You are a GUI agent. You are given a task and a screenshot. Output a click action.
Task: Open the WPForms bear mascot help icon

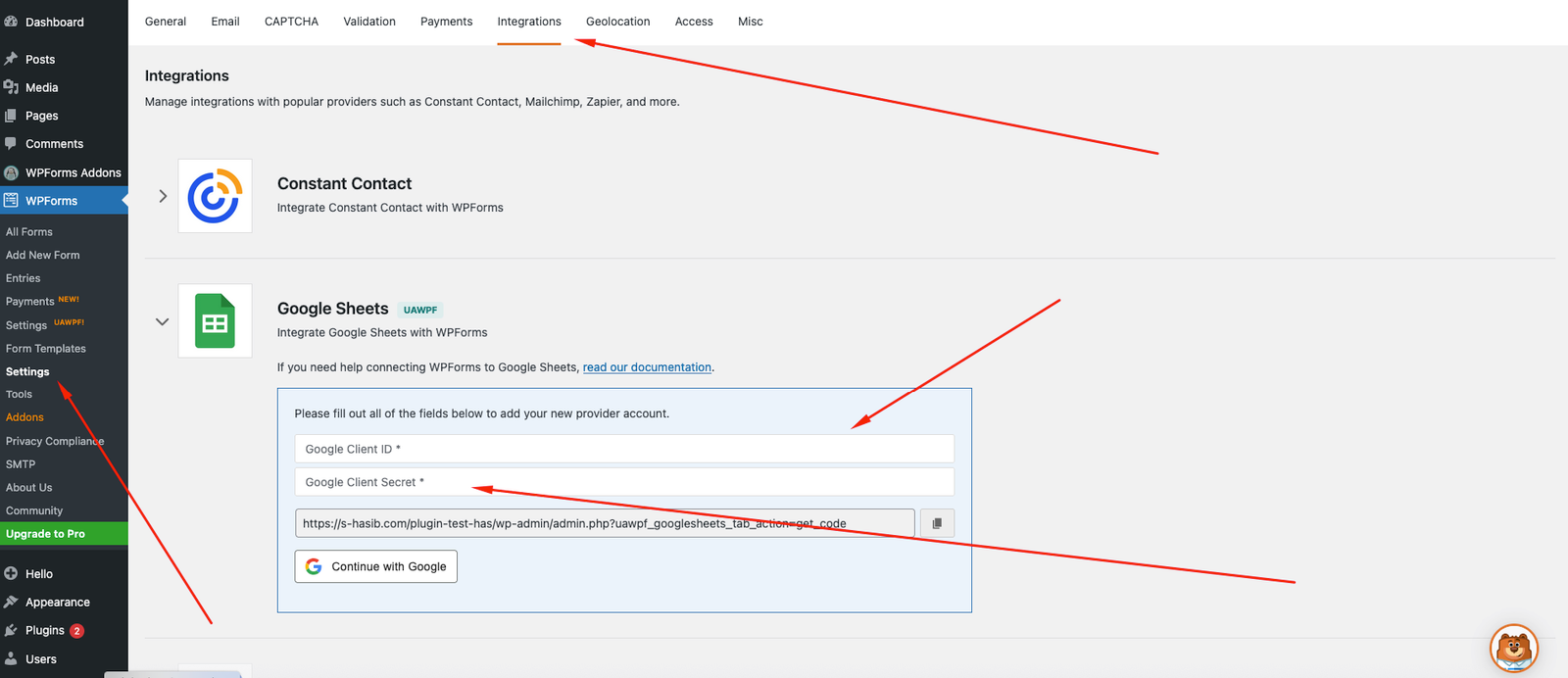(x=1513, y=648)
